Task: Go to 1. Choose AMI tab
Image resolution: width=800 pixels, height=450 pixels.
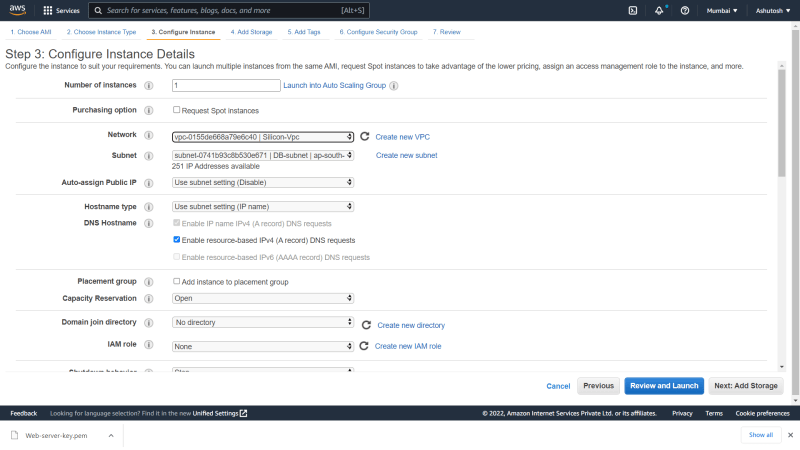Action: pyautogui.click(x=31, y=32)
